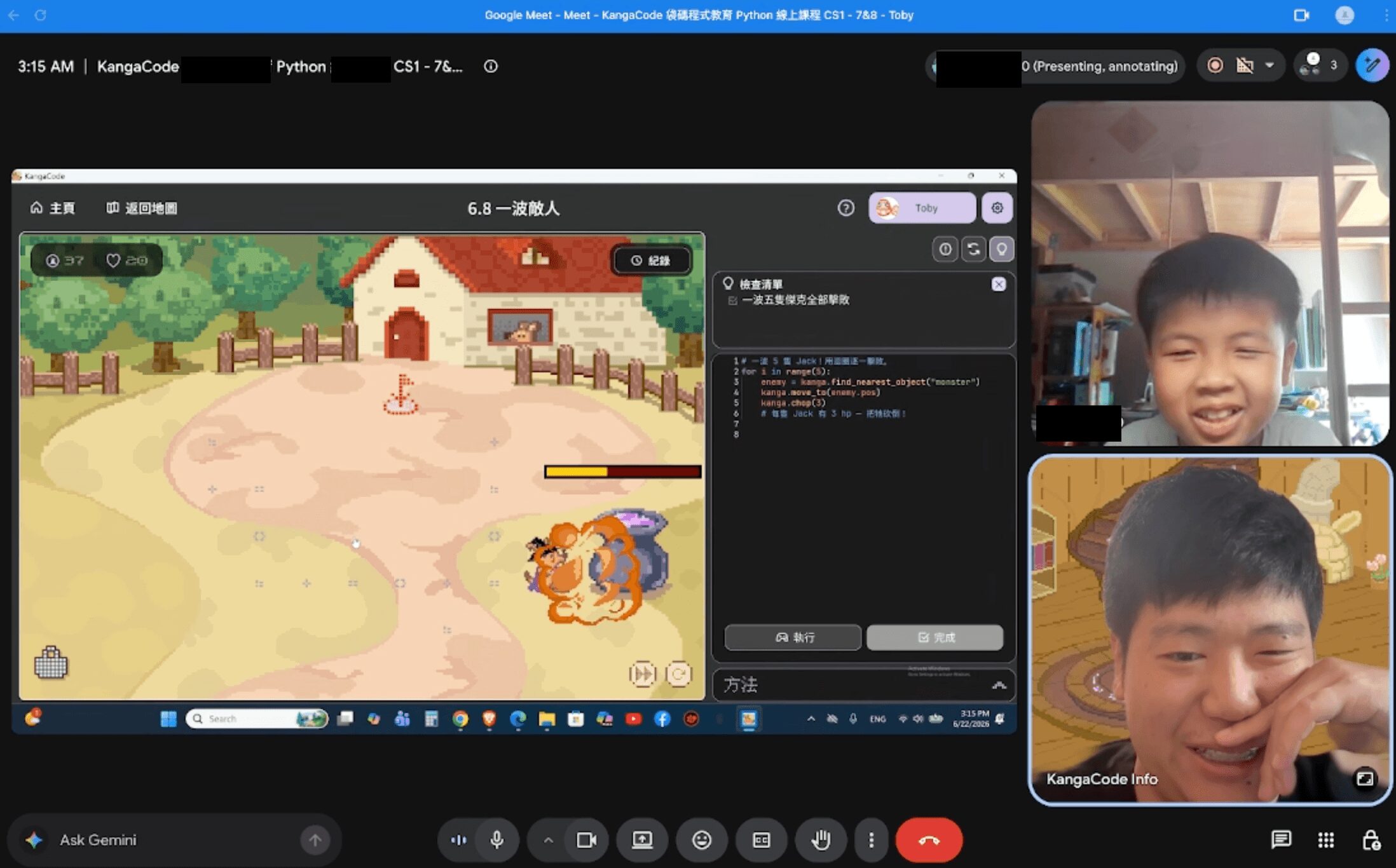Click the Meet recording indicator icon
Image resolution: width=1396 pixels, height=868 pixels.
[x=1215, y=65]
